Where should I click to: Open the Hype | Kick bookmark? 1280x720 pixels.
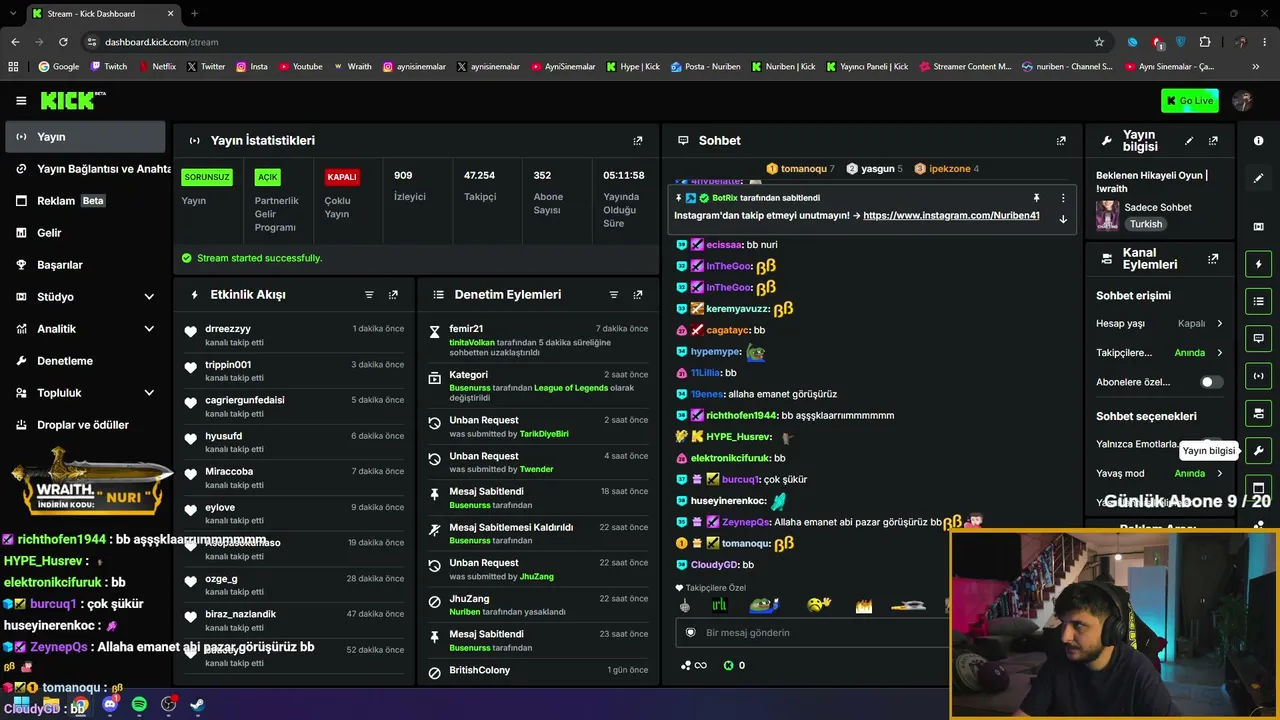click(x=633, y=67)
